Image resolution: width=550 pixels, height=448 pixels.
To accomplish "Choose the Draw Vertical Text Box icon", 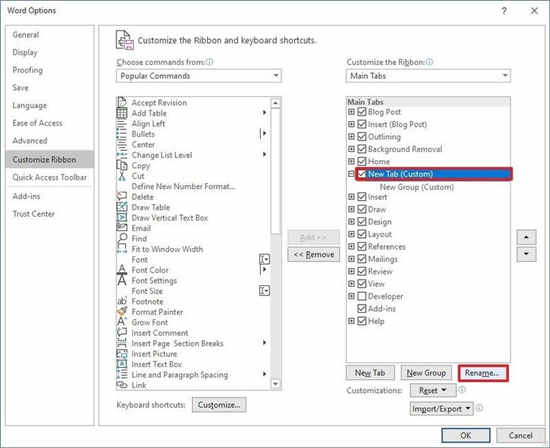I will pyautogui.click(x=122, y=218).
